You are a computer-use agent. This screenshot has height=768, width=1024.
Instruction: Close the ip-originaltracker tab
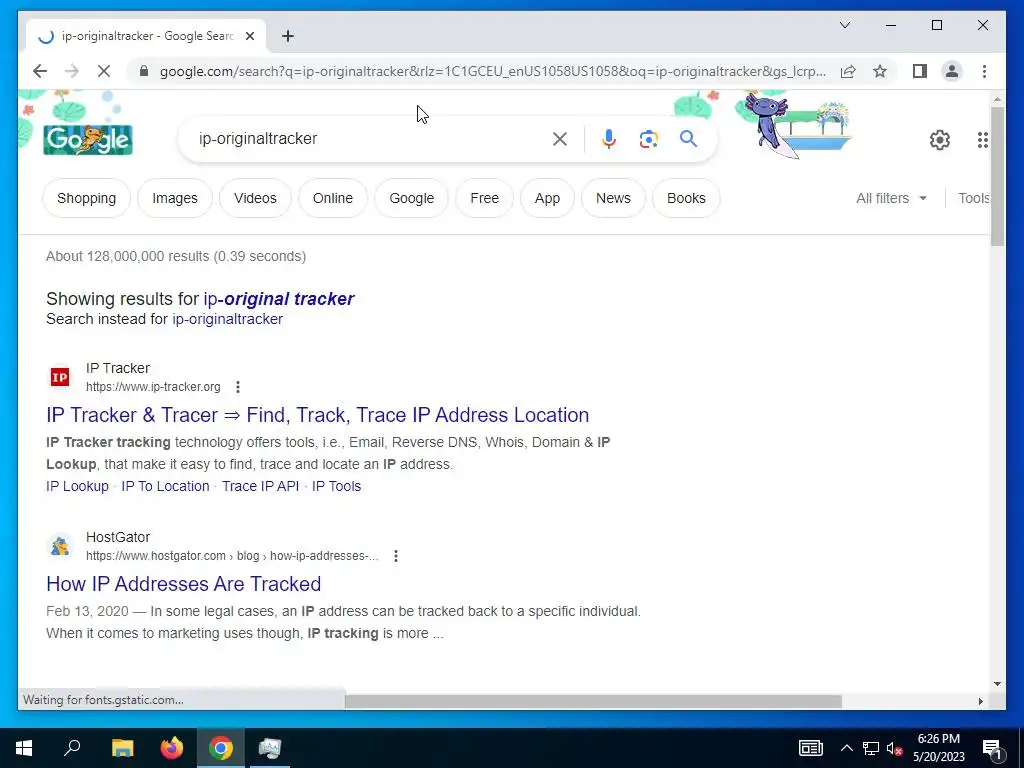tap(250, 36)
